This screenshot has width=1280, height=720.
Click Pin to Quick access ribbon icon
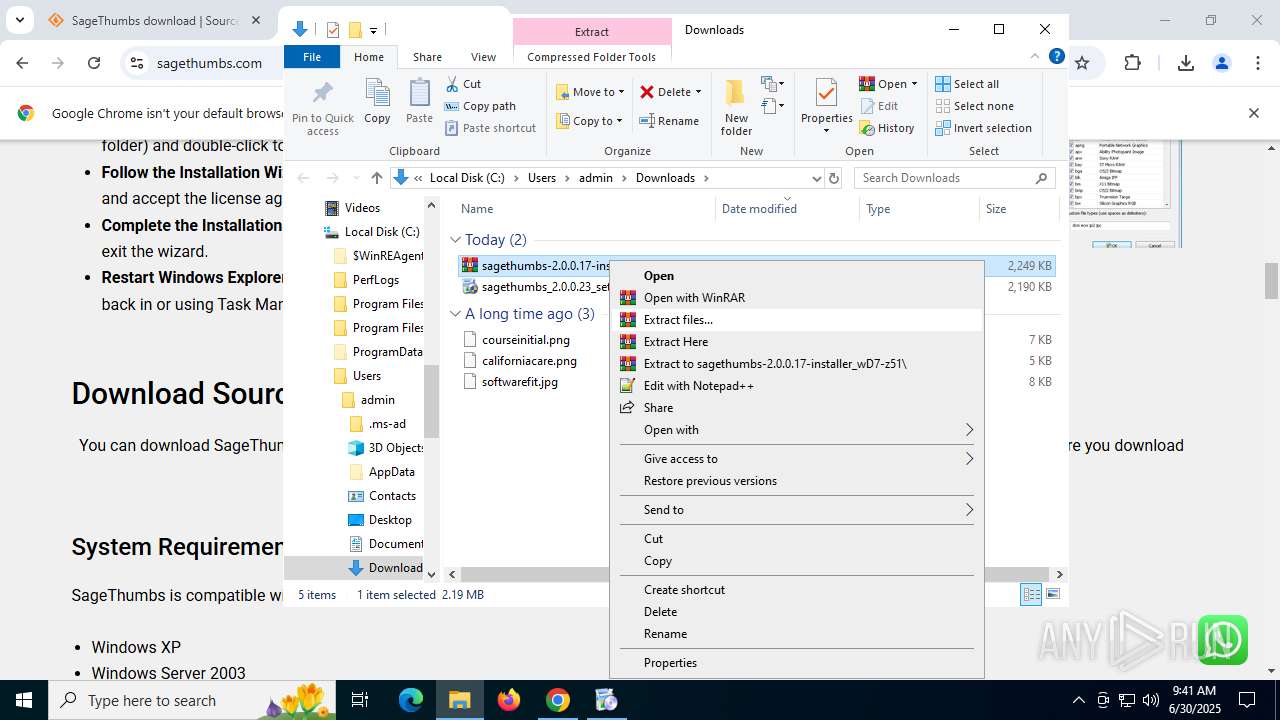pyautogui.click(x=322, y=108)
